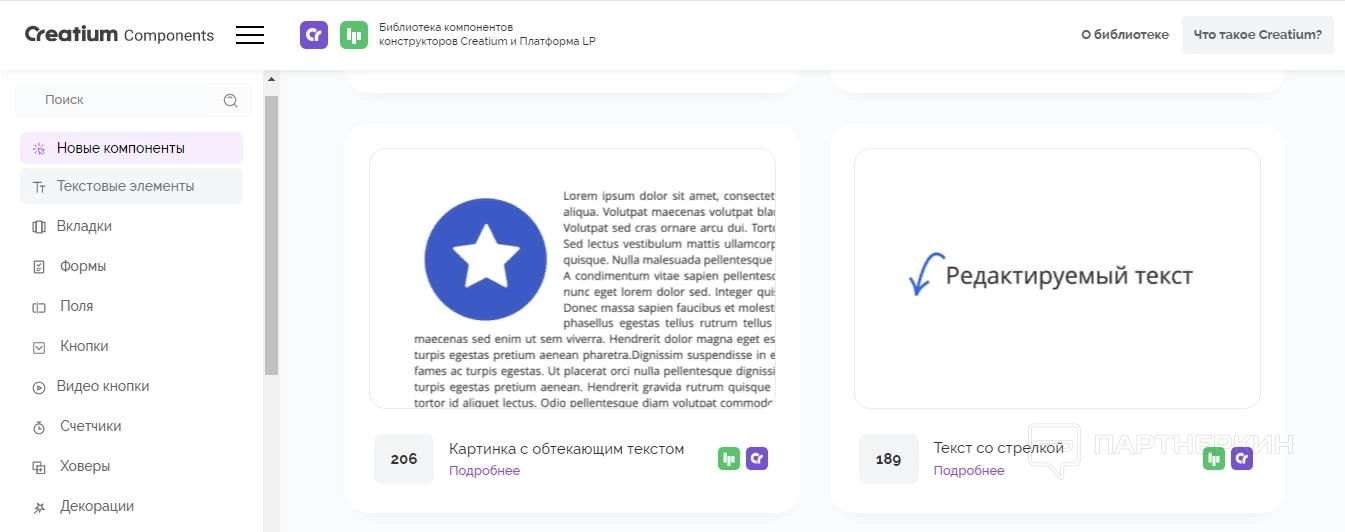The height and width of the screenshot is (532, 1345).
Task: Click the hamburger menu icon
Action: tap(250, 35)
